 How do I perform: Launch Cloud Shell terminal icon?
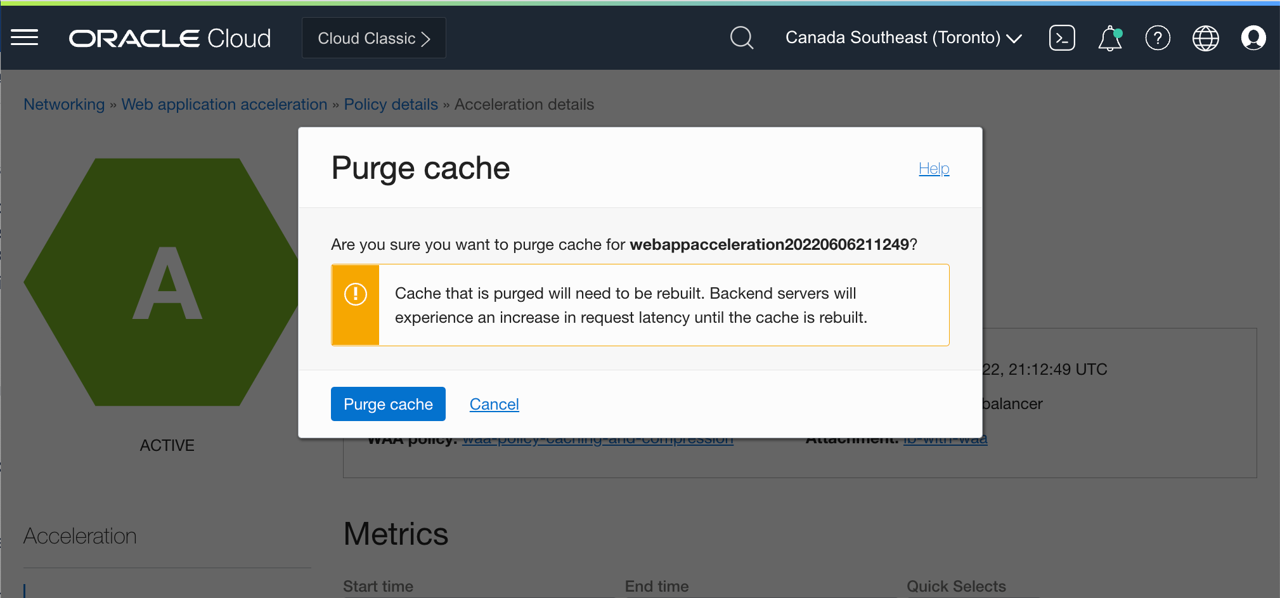(x=1062, y=37)
